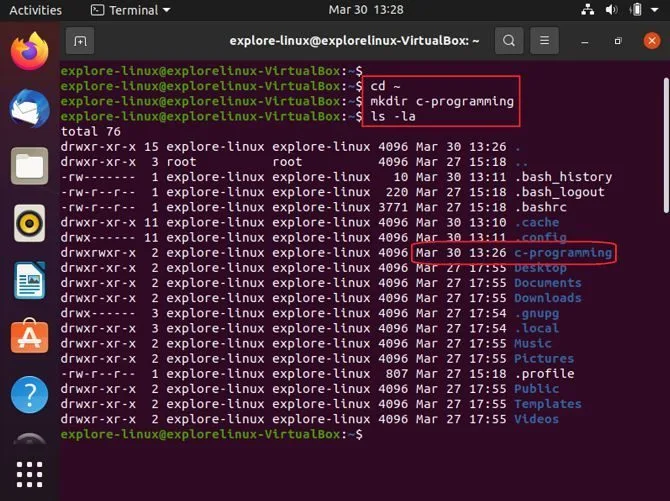Screen dimensions: 670x501
Task: Click the .bash_history file name
Action: click(x=563, y=177)
